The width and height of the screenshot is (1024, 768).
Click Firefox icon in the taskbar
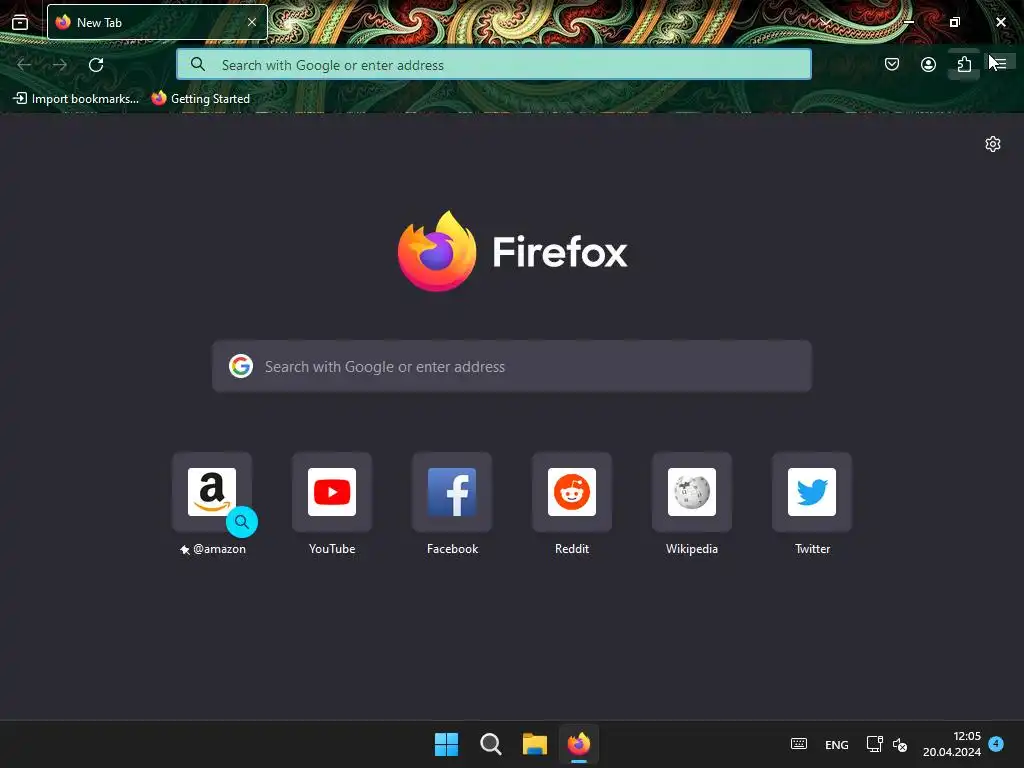click(579, 744)
